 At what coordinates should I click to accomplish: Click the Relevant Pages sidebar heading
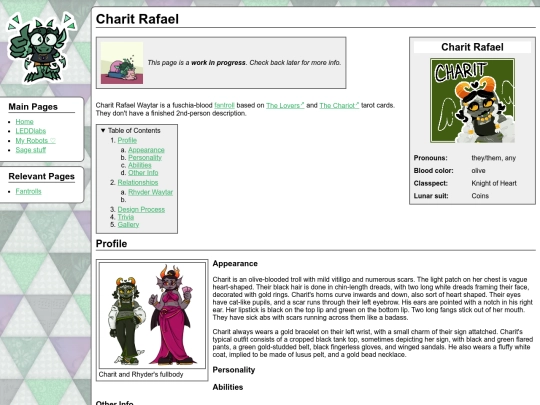point(41,176)
